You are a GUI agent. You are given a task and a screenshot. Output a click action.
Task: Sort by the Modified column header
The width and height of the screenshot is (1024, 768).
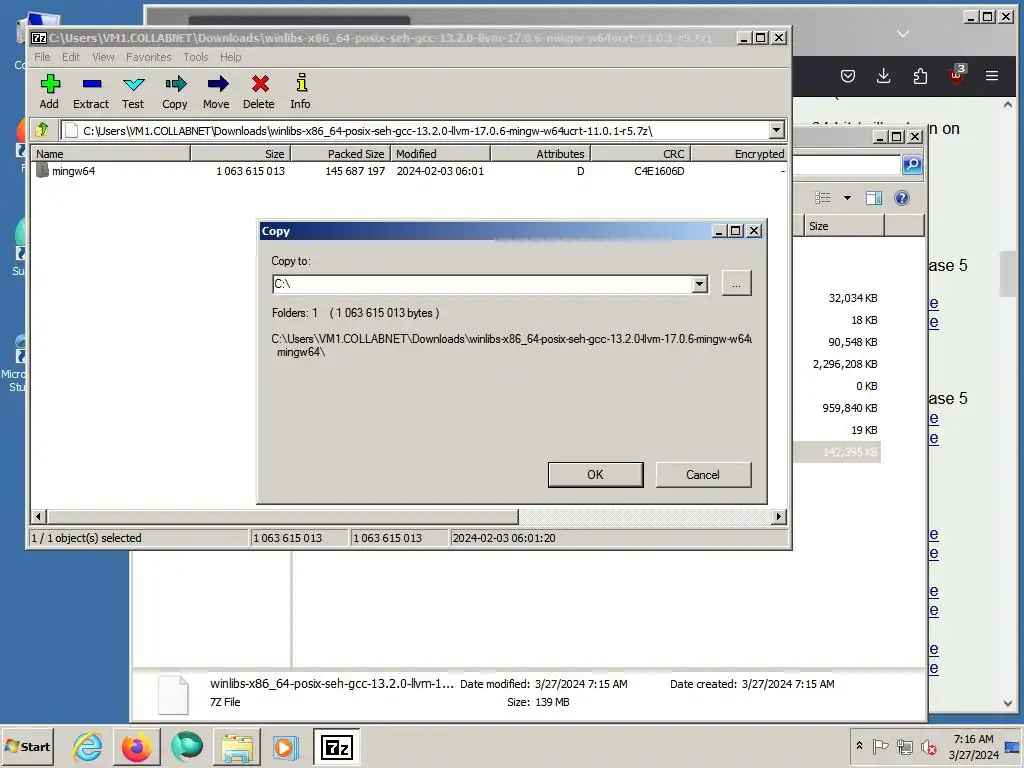pyautogui.click(x=440, y=153)
